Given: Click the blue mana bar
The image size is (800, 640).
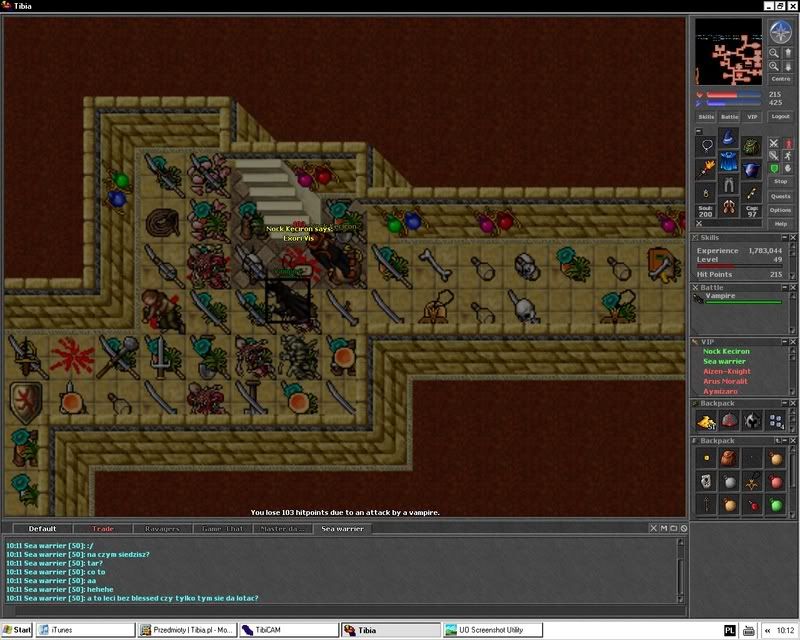Looking at the screenshot, I should [734, 103].
